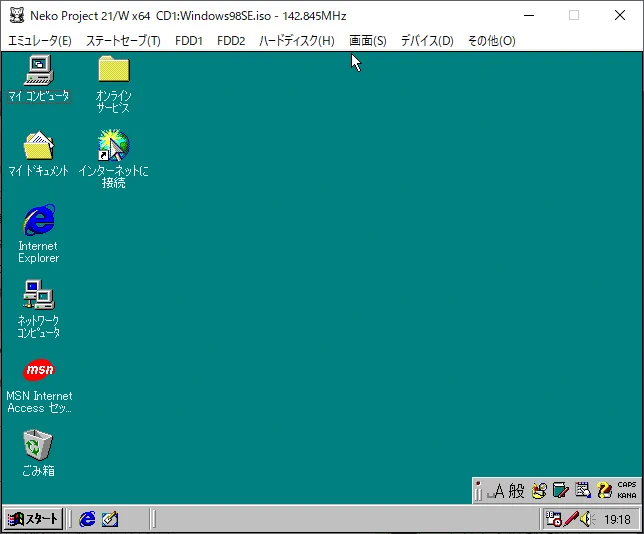
Task: Click the IME toolbar grip handle
Action: click(x=478, y=491)
